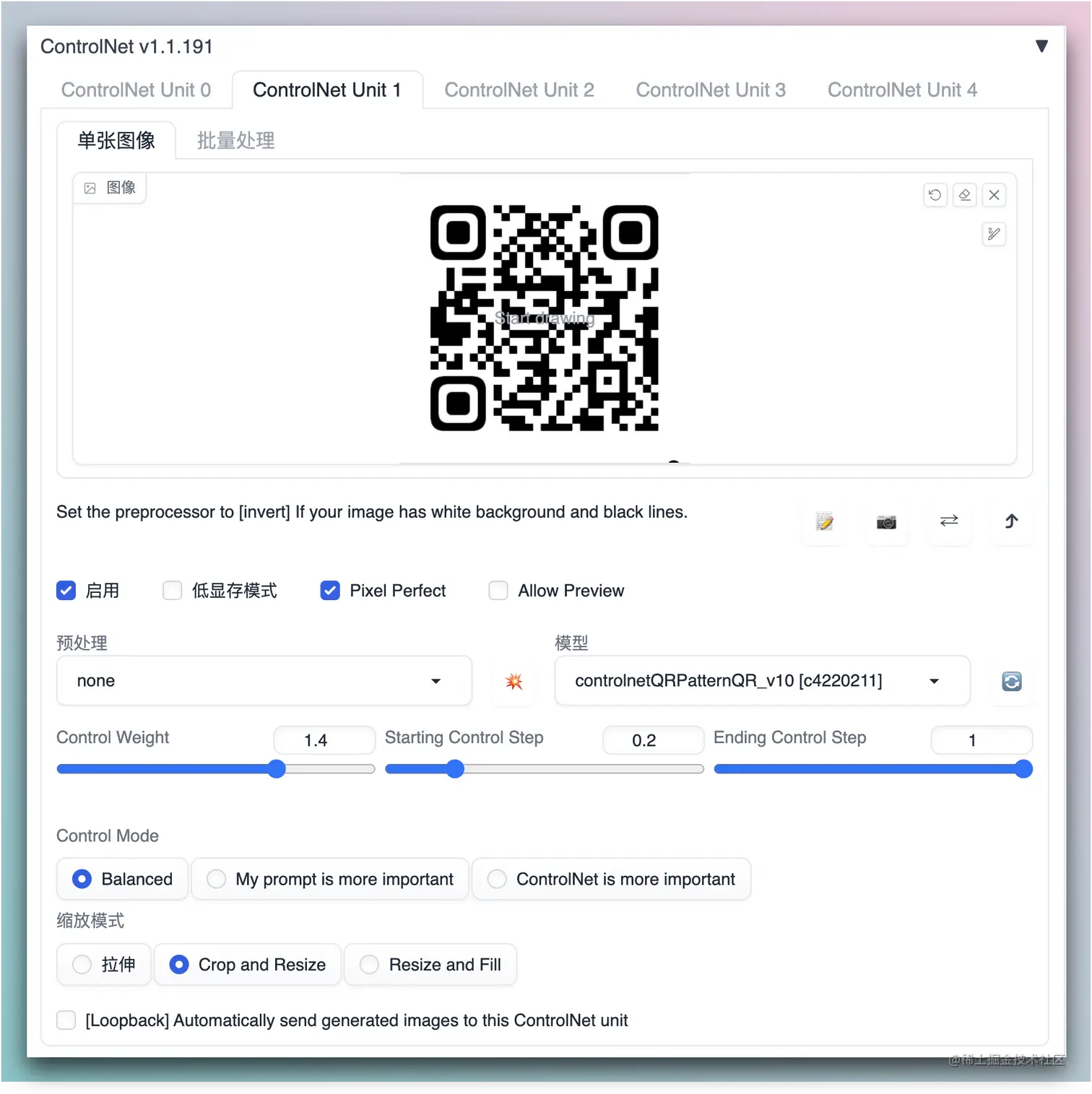Open webcam using the camera icon

[x=886, y=521]
